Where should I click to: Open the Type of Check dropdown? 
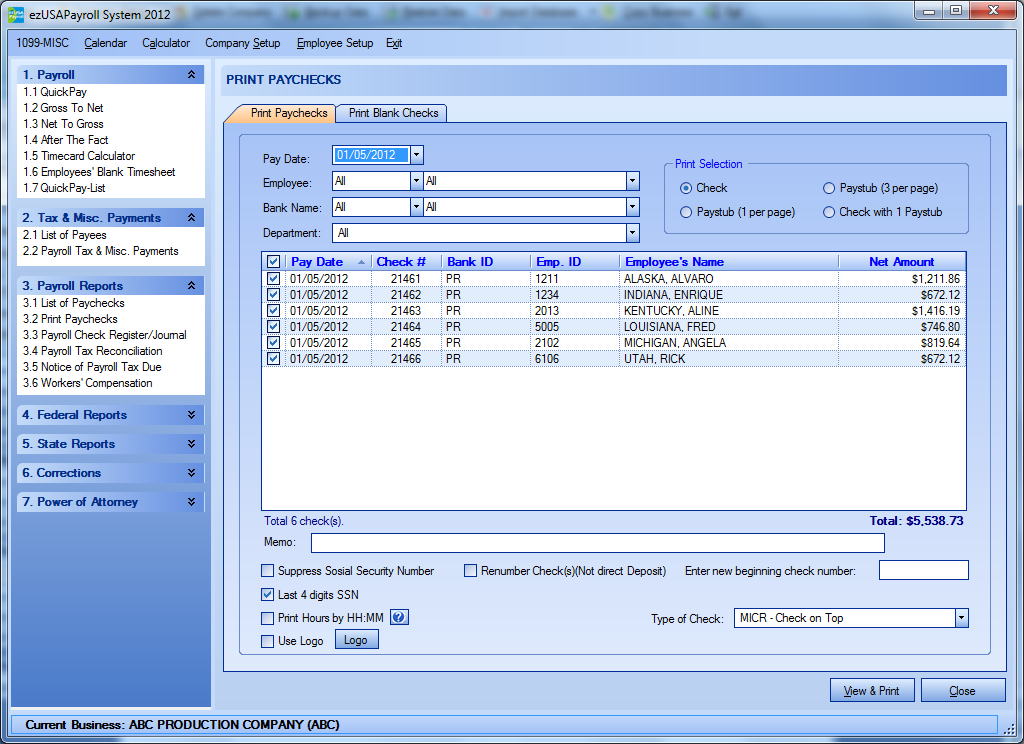click(x=961, y=618)
